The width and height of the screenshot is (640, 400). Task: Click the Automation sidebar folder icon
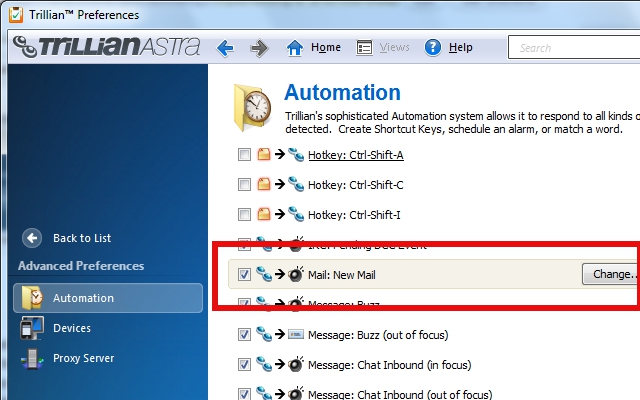click(32, 298)
